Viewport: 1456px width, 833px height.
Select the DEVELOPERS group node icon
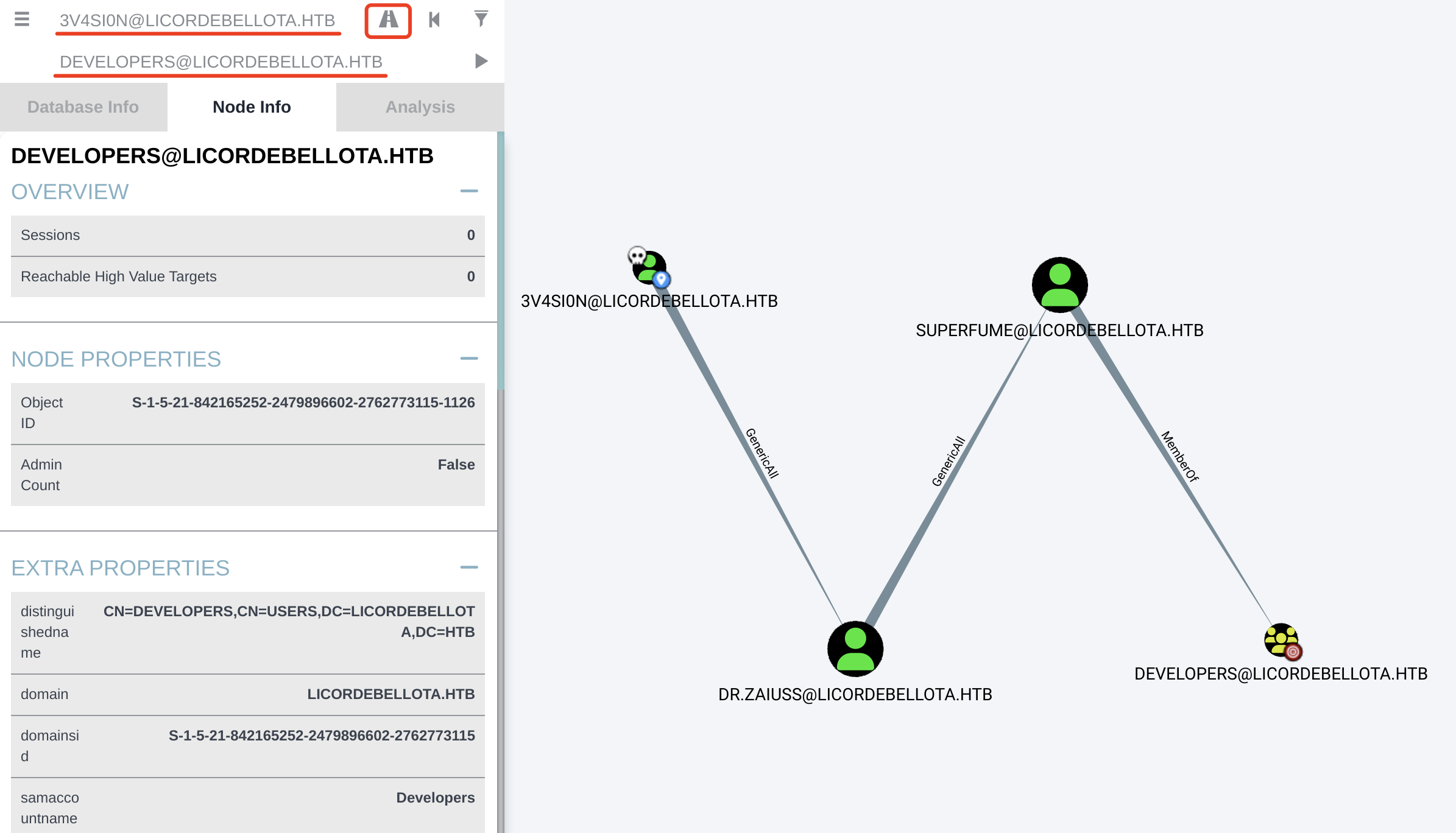1281,641
